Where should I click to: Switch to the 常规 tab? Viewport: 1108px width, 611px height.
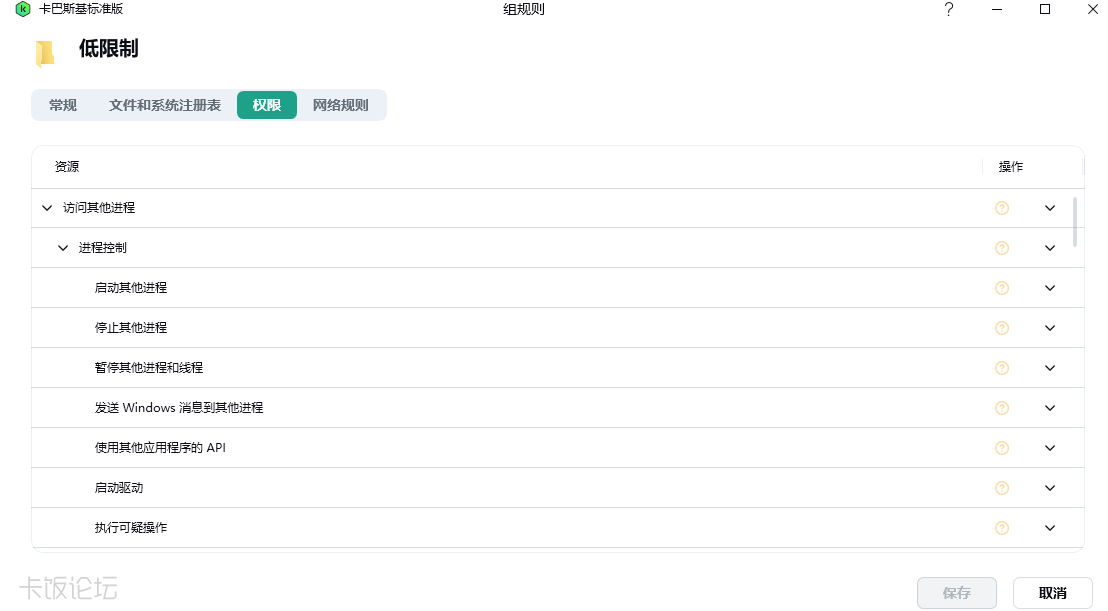point(63,105)
